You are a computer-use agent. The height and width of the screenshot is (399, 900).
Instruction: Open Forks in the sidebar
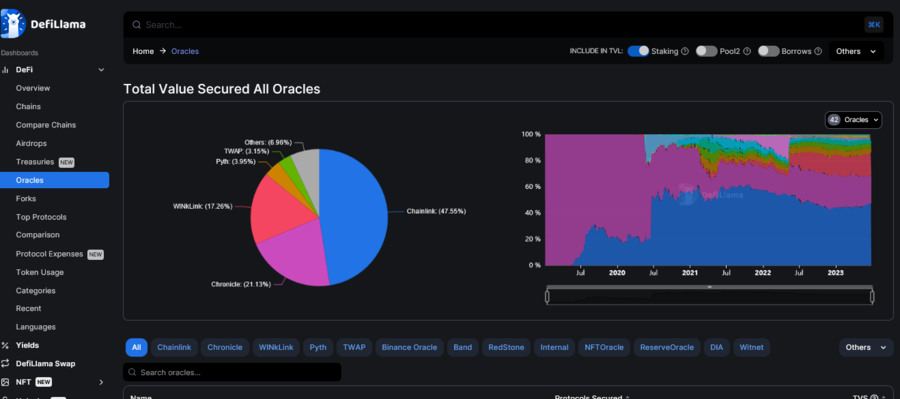click(26, 199)
